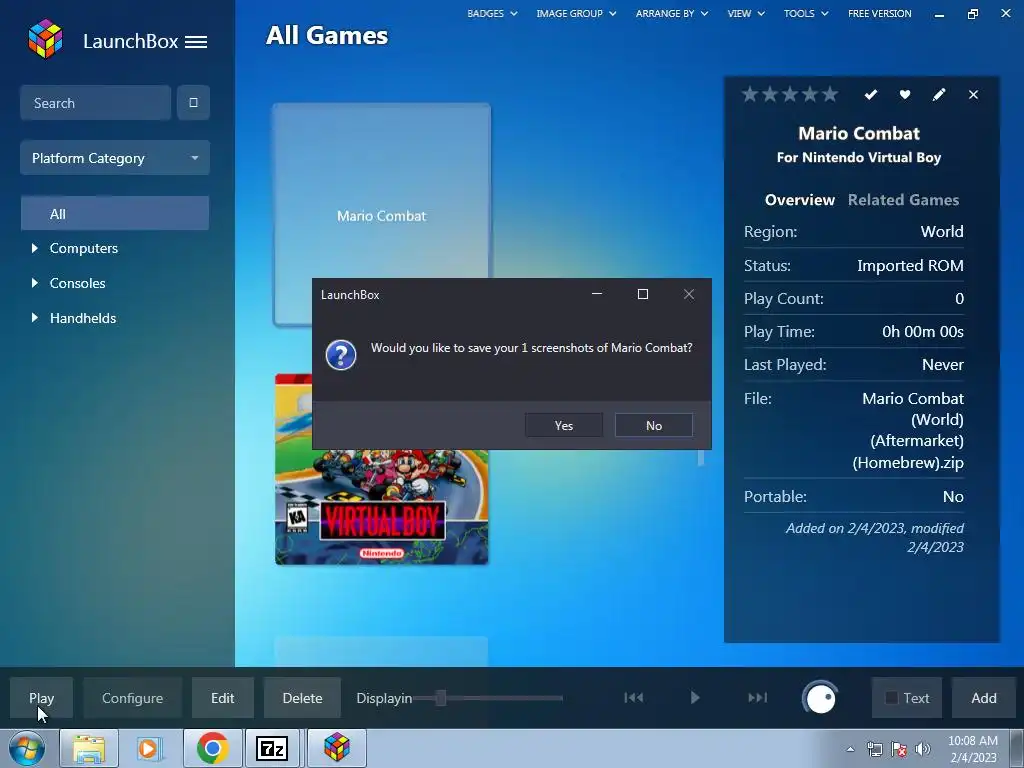Show hidden tray icons arrow
Viewport: 1024px width, 768px height.
850,749
